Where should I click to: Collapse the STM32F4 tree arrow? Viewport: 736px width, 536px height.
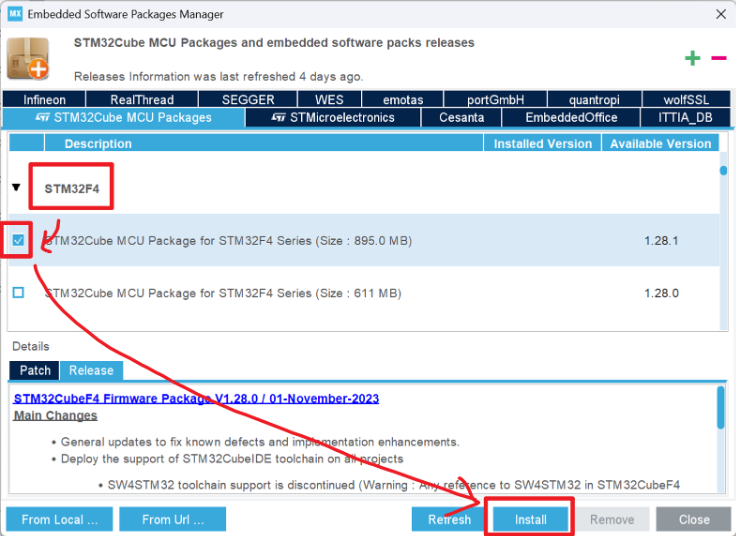[16, 187]
